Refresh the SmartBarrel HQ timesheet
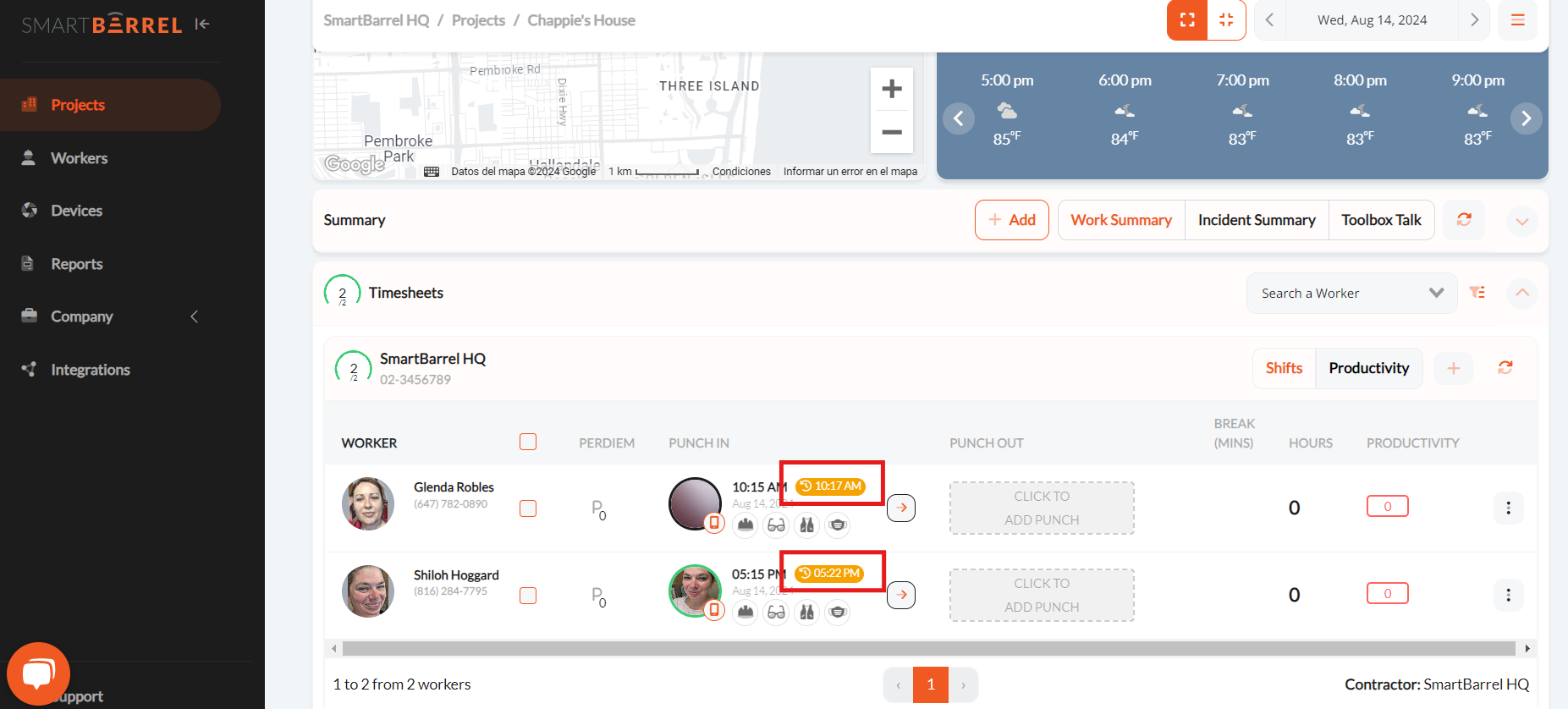1568x709 pixels. (1505, 367)
